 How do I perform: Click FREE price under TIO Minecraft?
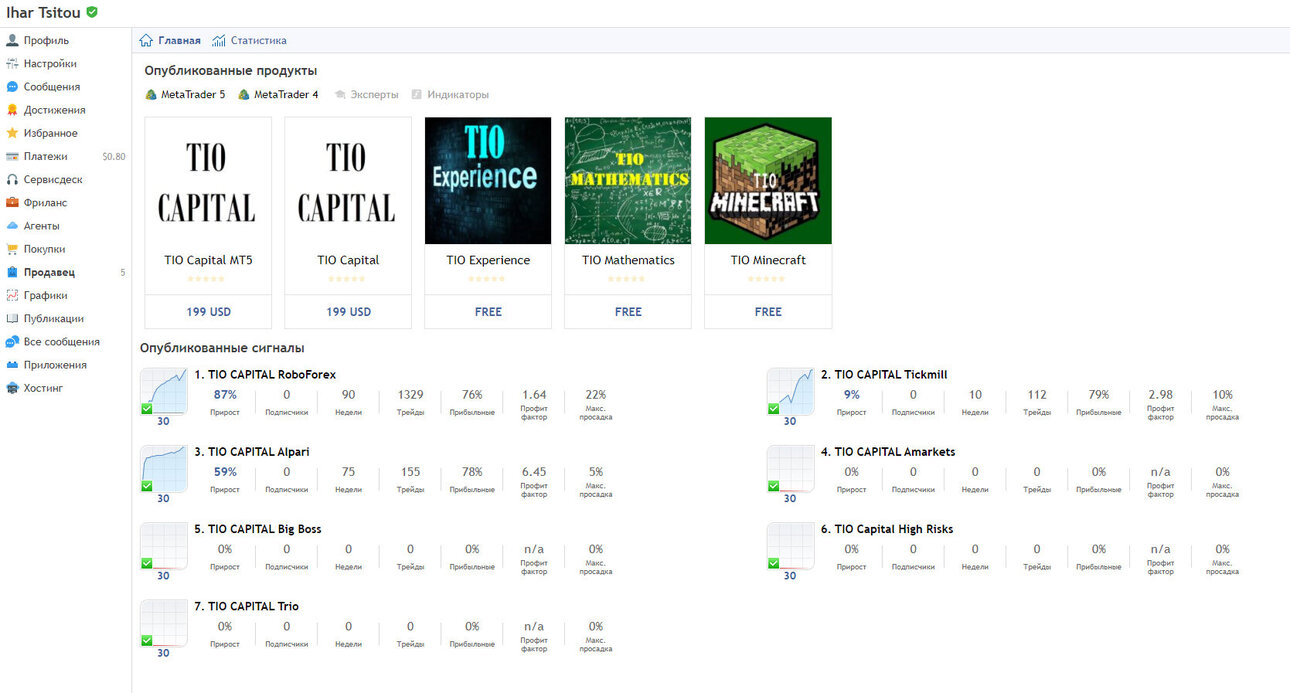pyautogui.click(x=768, y=312)
